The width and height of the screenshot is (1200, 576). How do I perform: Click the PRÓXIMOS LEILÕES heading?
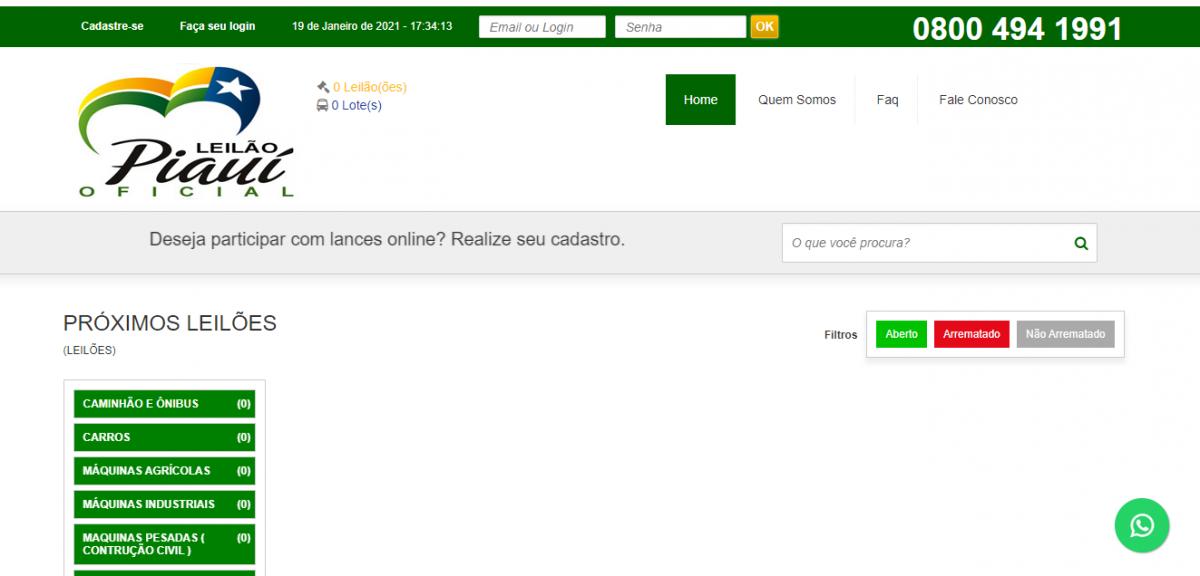pos(170,323)
